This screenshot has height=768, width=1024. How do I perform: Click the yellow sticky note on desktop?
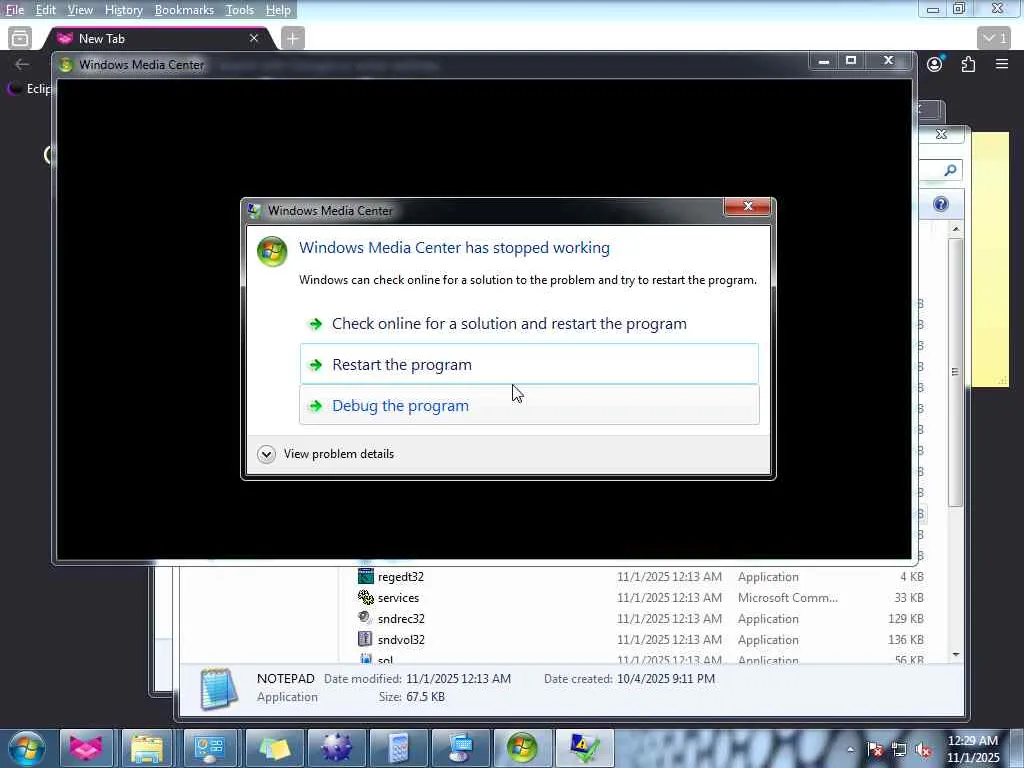click(x=990, y=259)
